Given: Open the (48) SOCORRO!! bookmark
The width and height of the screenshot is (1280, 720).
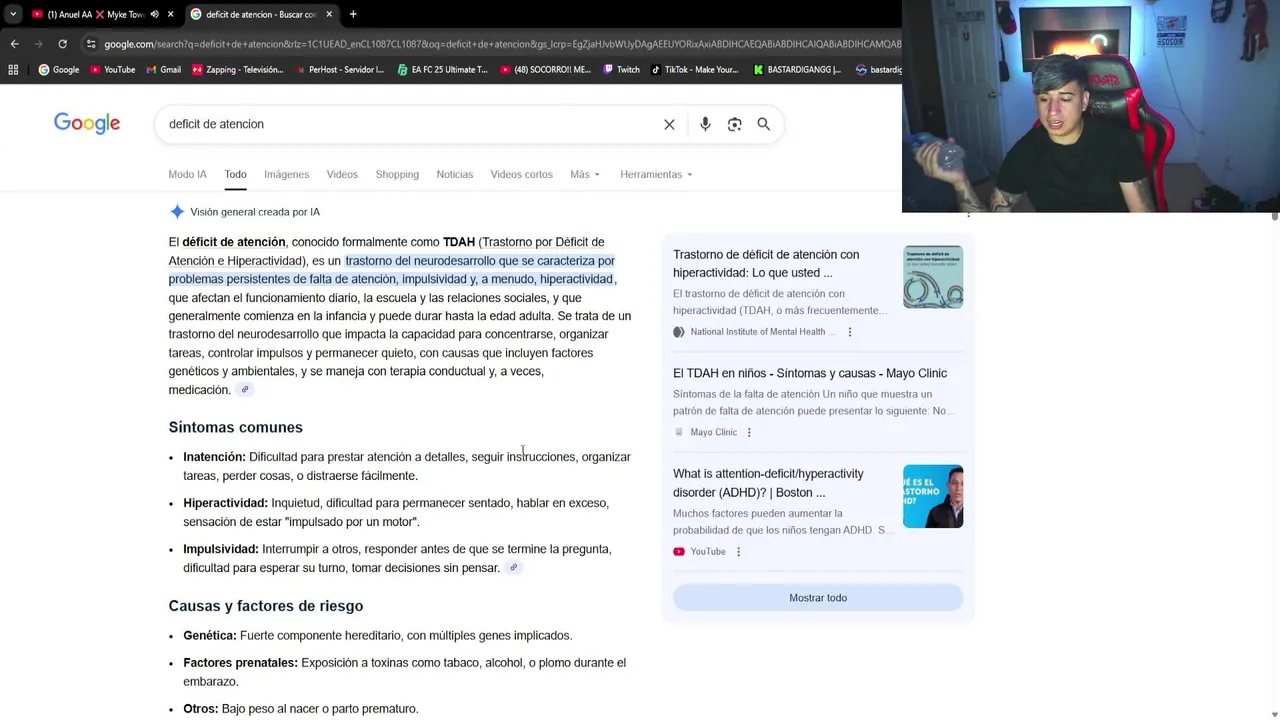Looking at the screenshot, I should (x=546, y=69).
